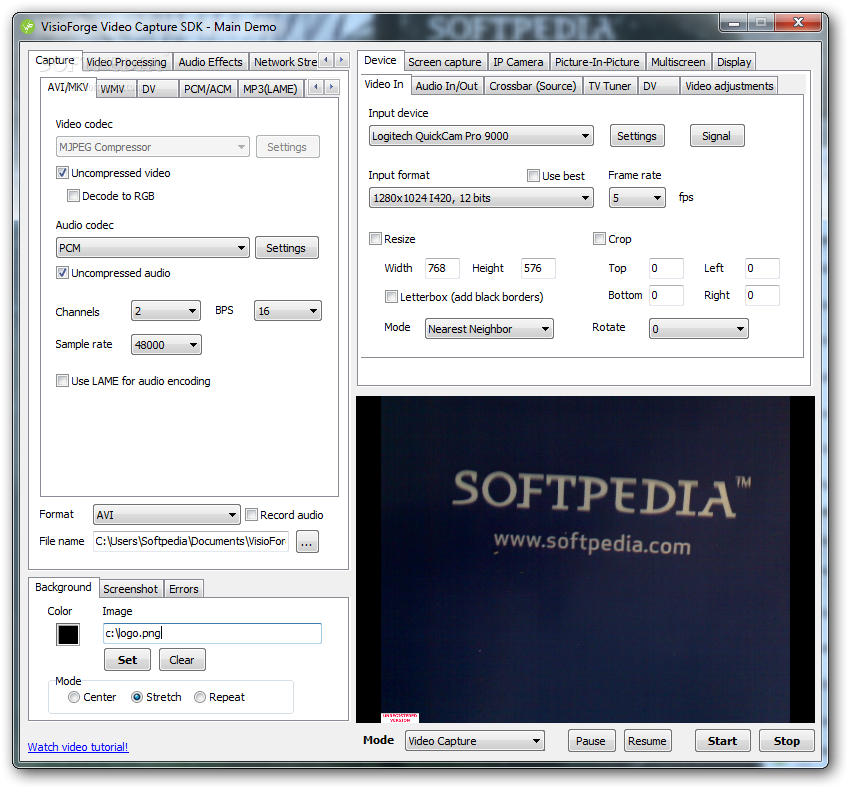Open the Audio codec PCM dropdown
849x789 pixels.
pos(152,248)
